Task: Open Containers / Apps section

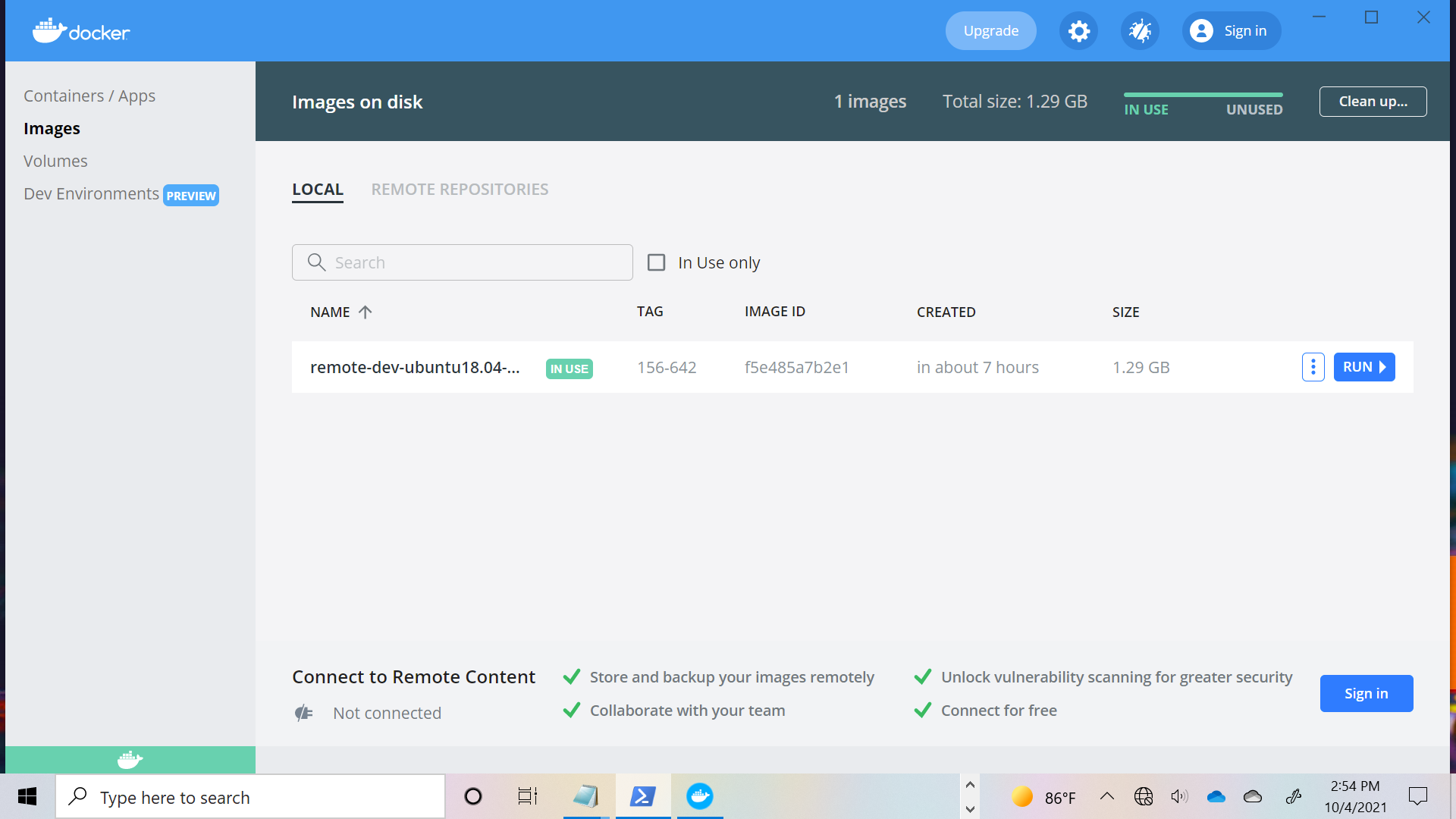Action: point(89,96)
